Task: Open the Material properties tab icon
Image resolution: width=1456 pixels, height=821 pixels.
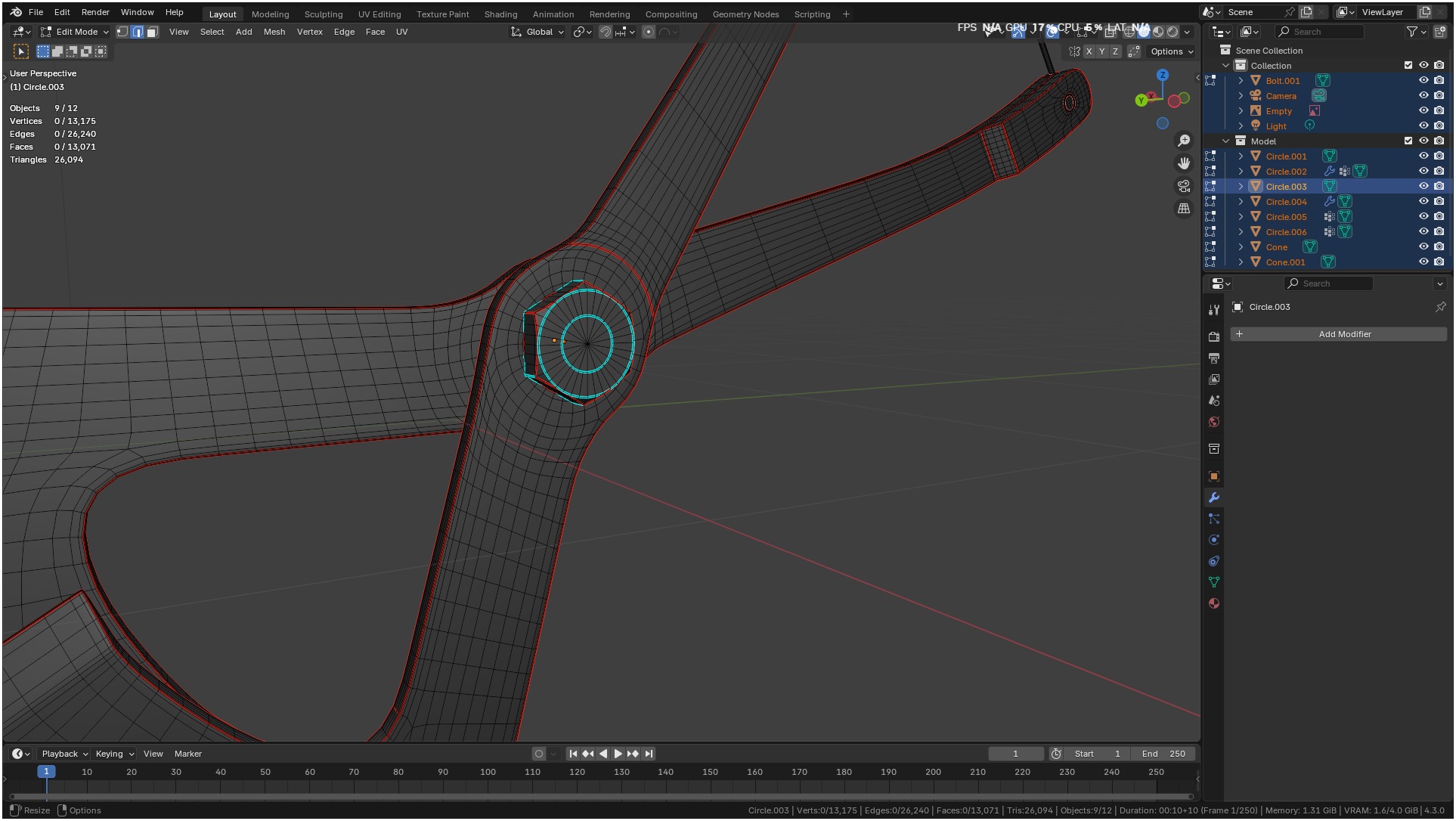Action: [x=1214, y=604]
